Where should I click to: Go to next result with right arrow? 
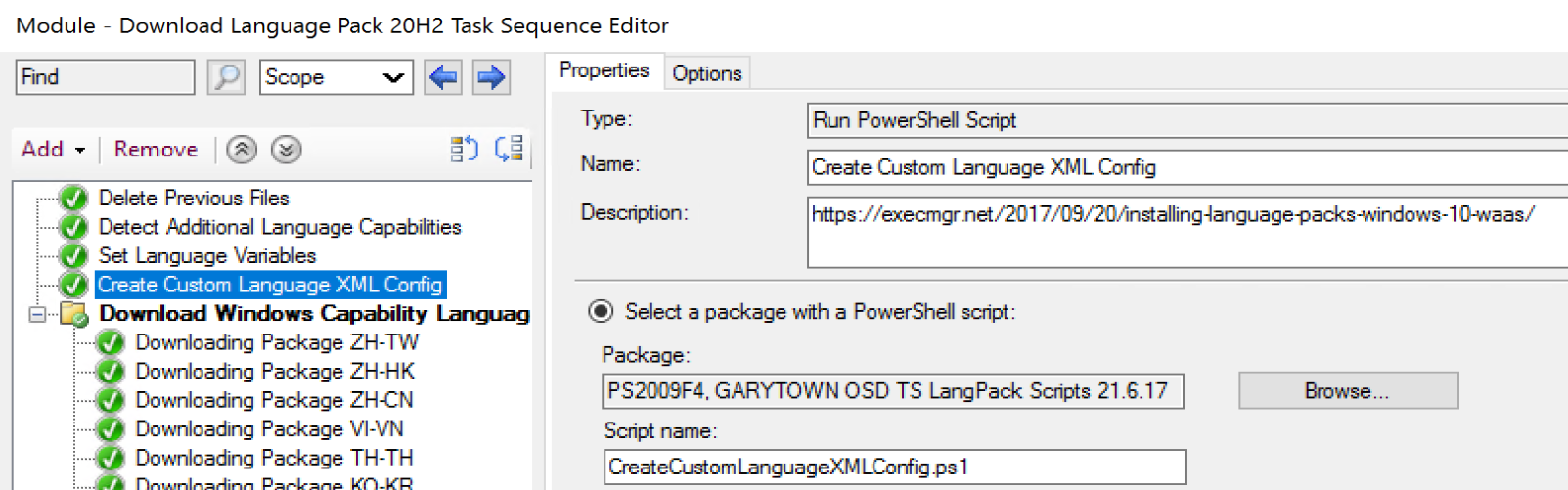tap(491, 77)
